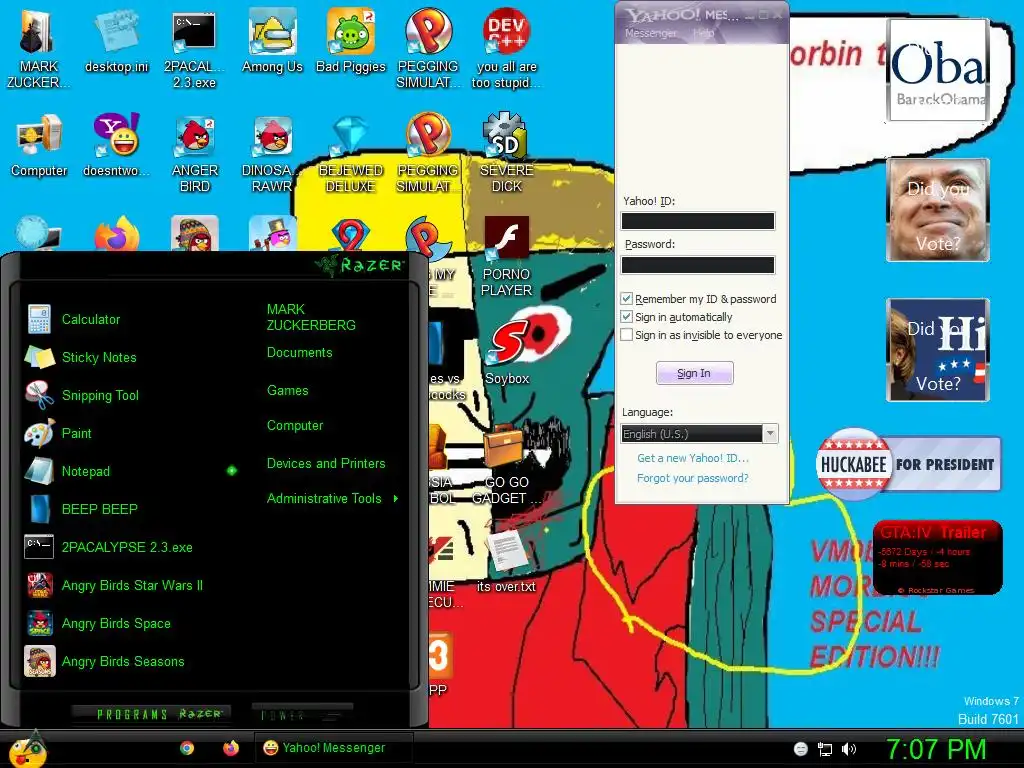Launch the Soybox desktop shortcut
Image resolution: width=1024 pixels, height=768 pixels.
point(507,353)
